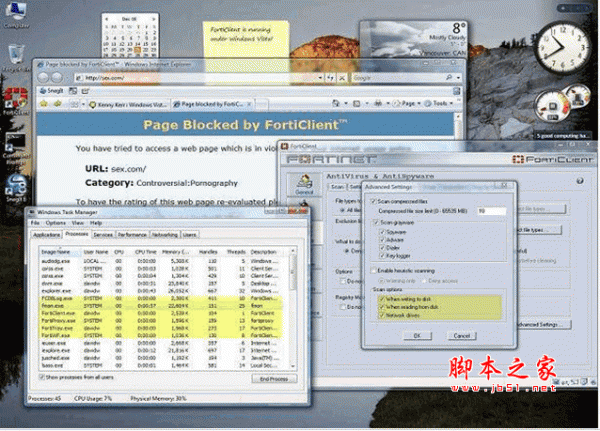Viewport: 600px width, 431px height.
Task: Click the IE address bar URL field
Action: coord(196,78)
